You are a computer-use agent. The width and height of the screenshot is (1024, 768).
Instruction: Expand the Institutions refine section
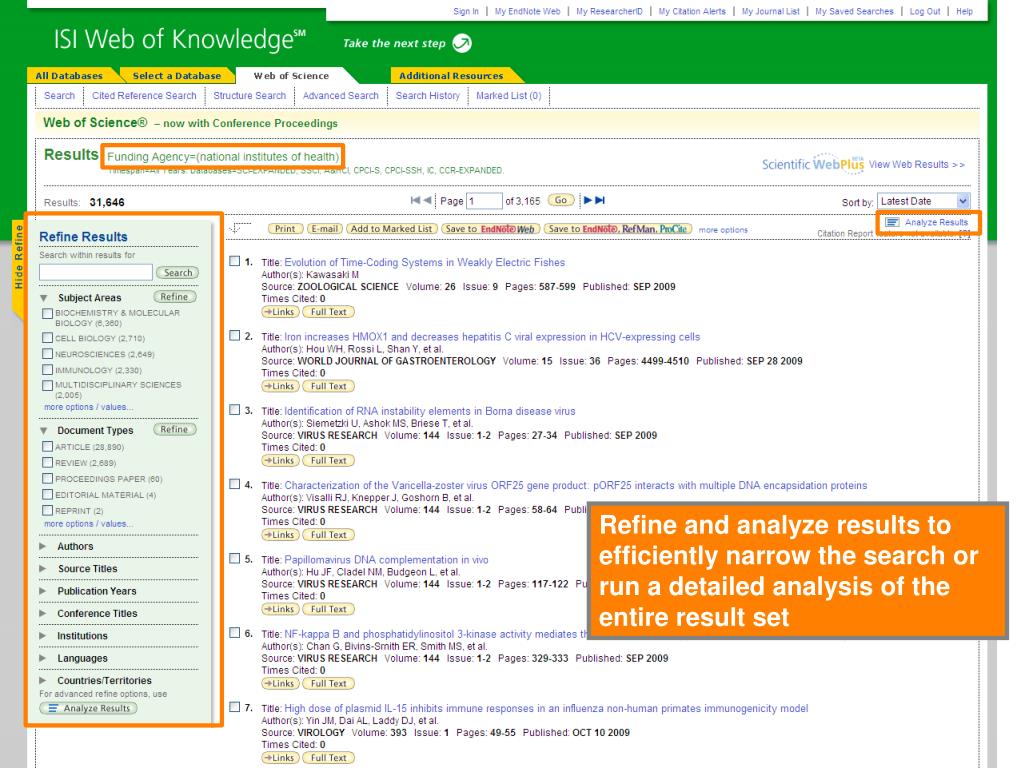pos(43,635)
